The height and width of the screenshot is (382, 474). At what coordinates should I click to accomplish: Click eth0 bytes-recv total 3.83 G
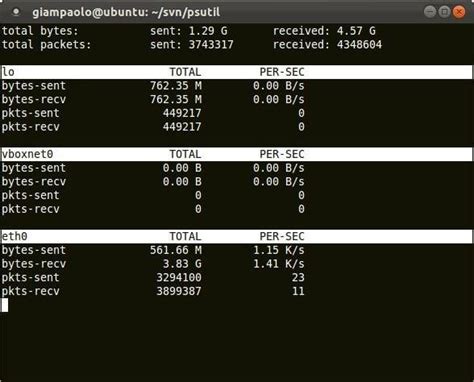tap(182, 264)
